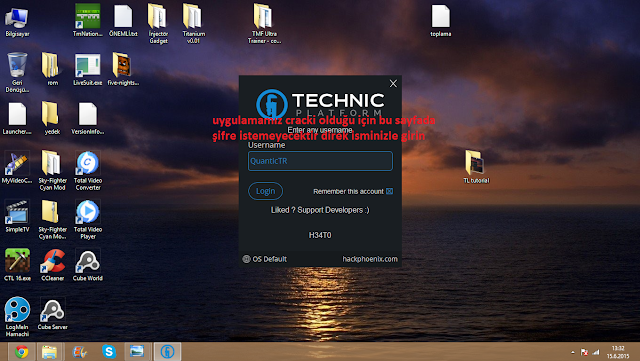Viewport: 640px width, 361px height.
Task: Open File Explorer from the taskbar
Action: [x=49, y=352]
